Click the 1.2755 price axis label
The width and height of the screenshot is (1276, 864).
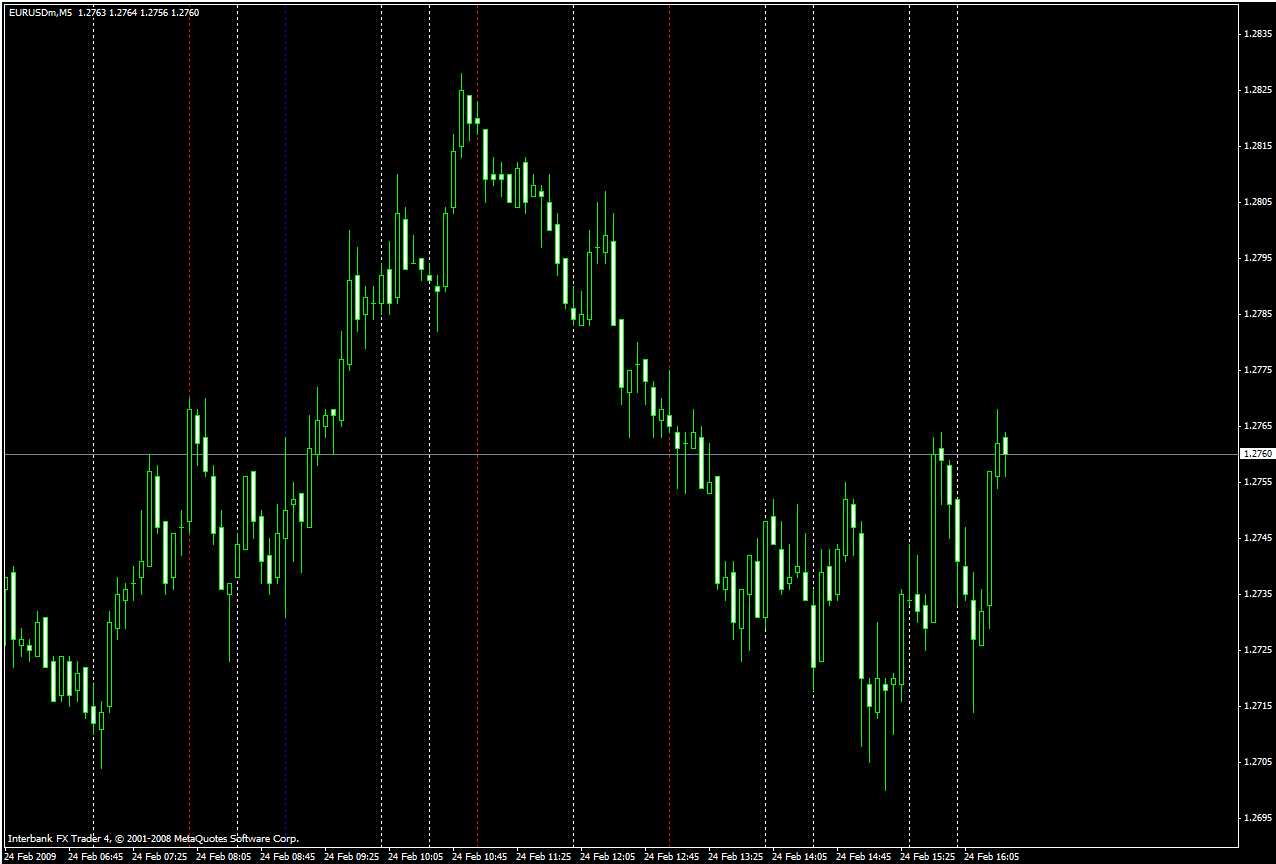[1256, 482]
